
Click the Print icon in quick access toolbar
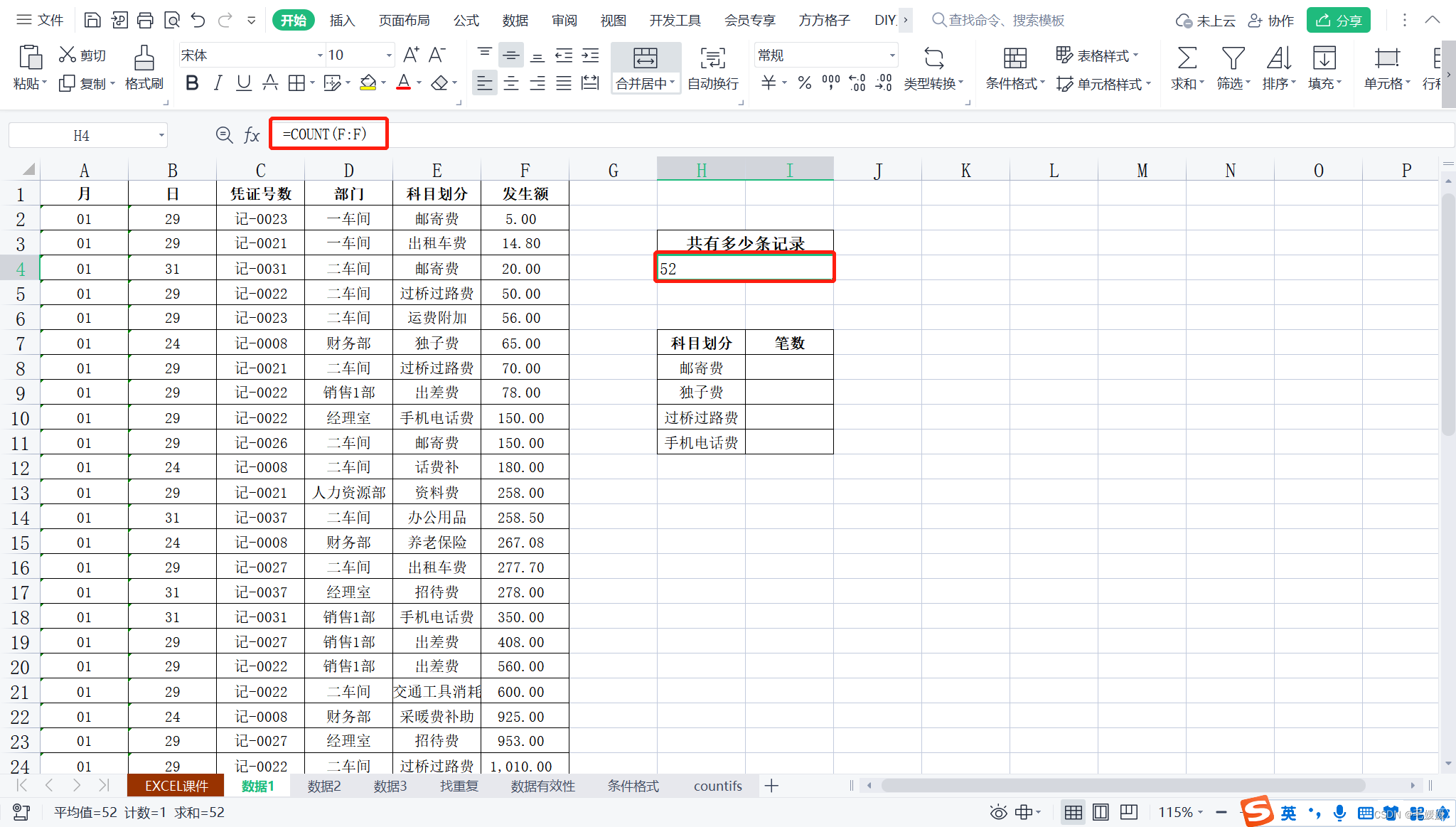coord(145,20)
